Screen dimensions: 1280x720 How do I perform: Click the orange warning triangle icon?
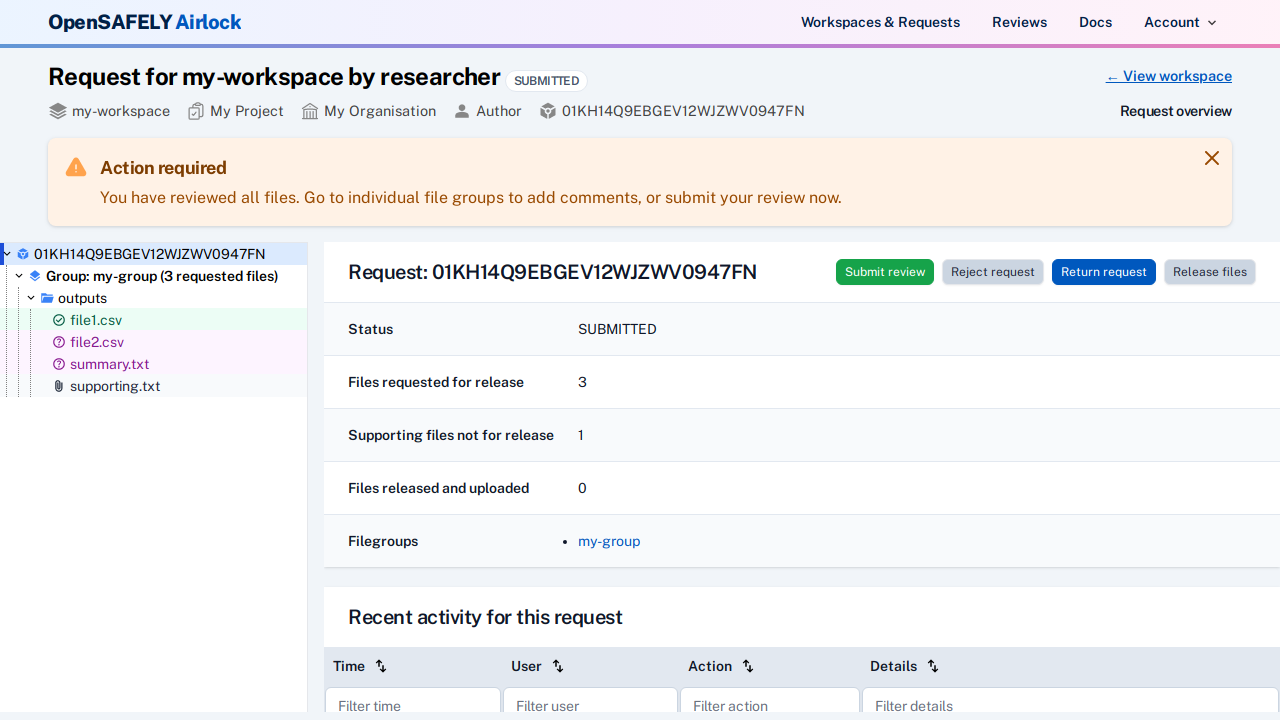(x=76, y=167)
